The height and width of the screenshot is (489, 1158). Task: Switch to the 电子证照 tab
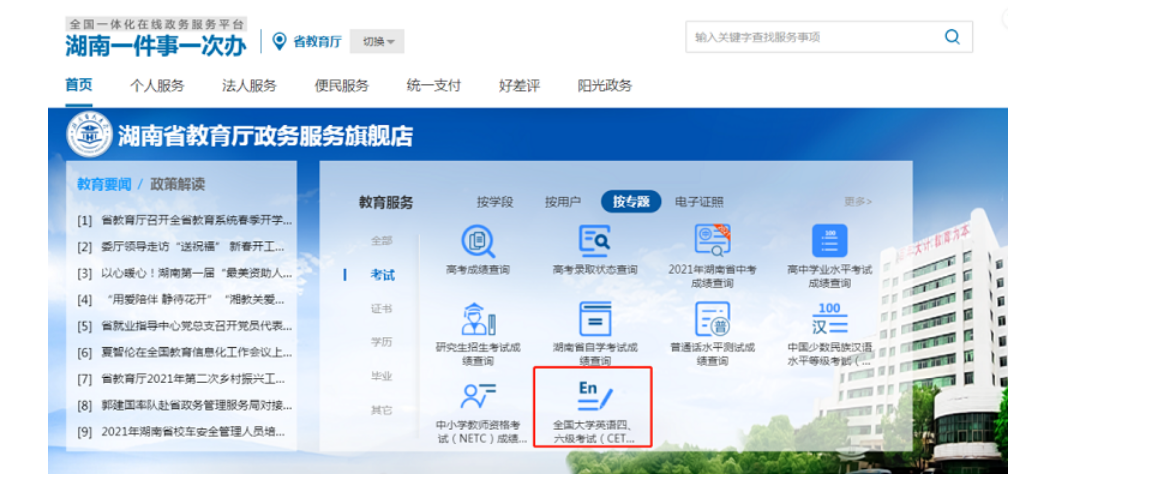699,202
